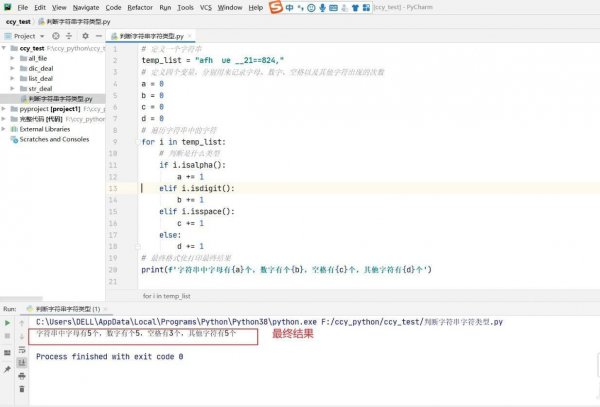The image size is (600, 407).
Task: Select the Scratches and Consoles row
Action: pyautogui.click(x=52, y=140)
